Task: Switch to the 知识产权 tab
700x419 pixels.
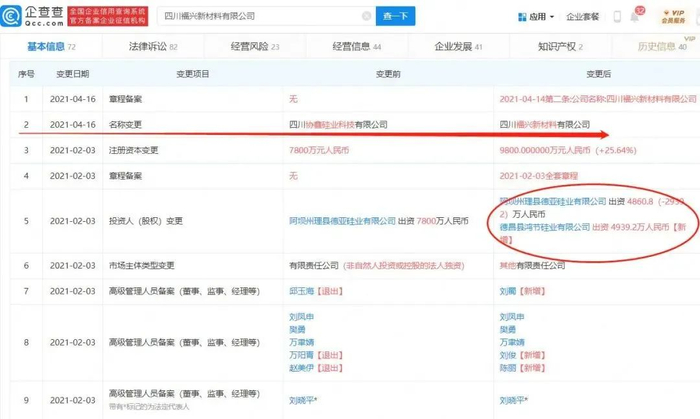Action: (560, 46)
